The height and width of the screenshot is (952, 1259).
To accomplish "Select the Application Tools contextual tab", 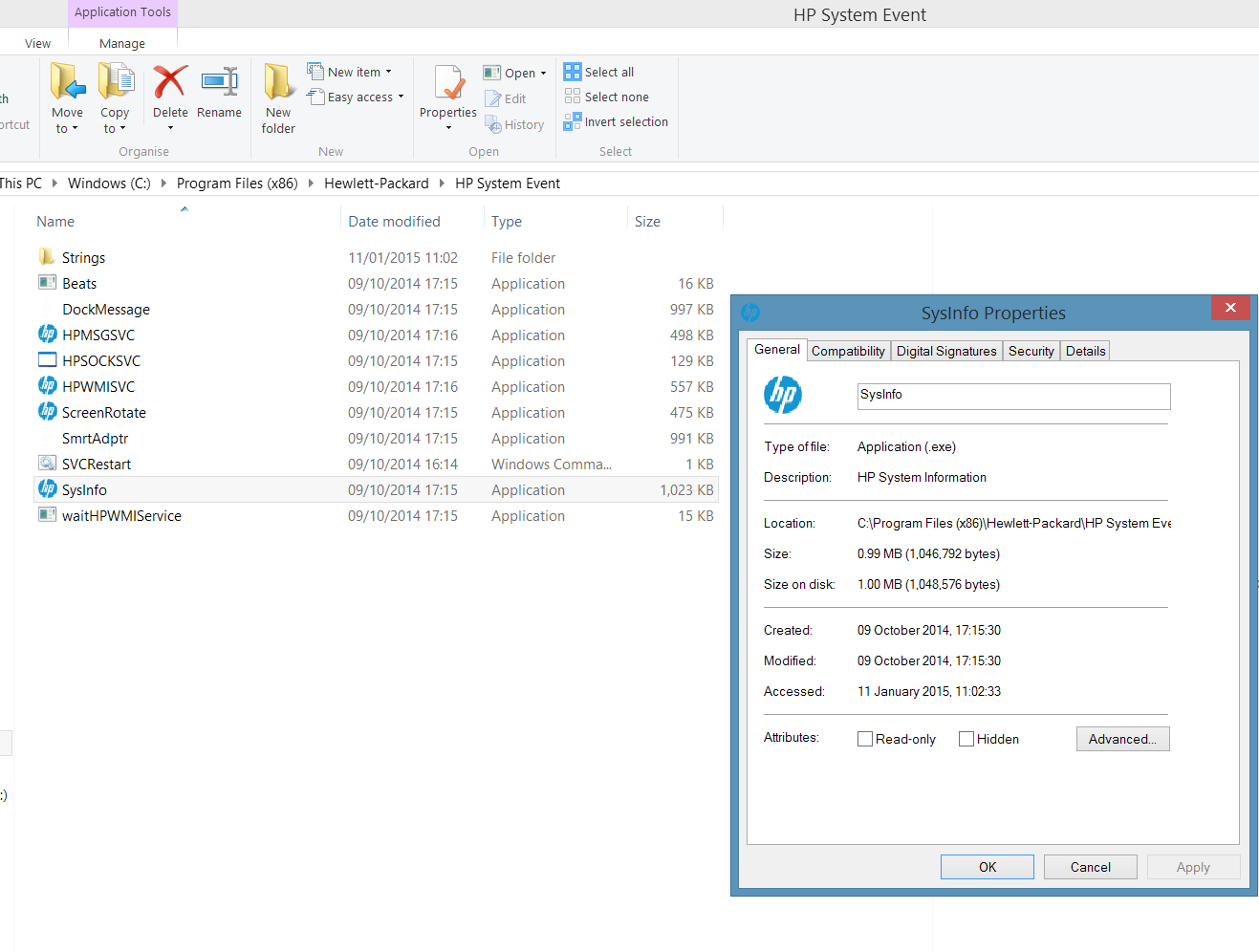I will (x=122, y=12).
